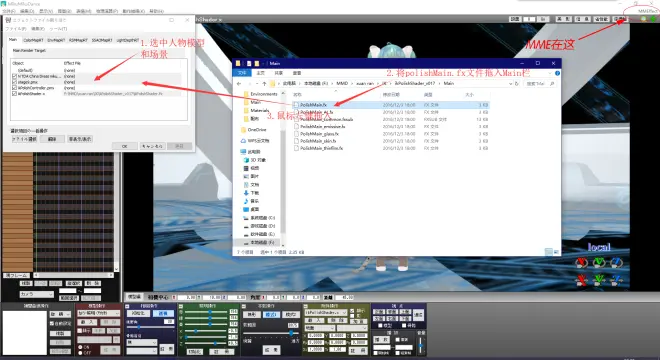
Task: Open OneDrive in Explorer navigation pane
Action: [254, 130]
